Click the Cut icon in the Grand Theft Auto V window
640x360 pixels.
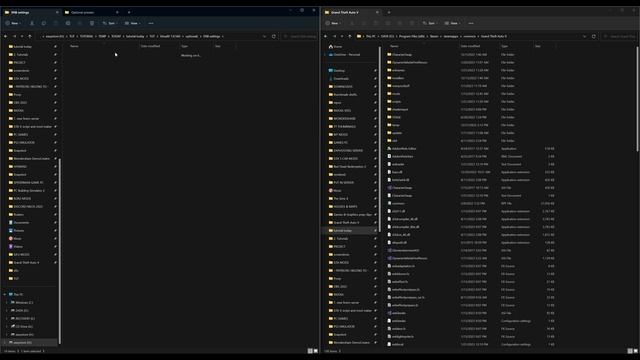click(x=352, y=23)
